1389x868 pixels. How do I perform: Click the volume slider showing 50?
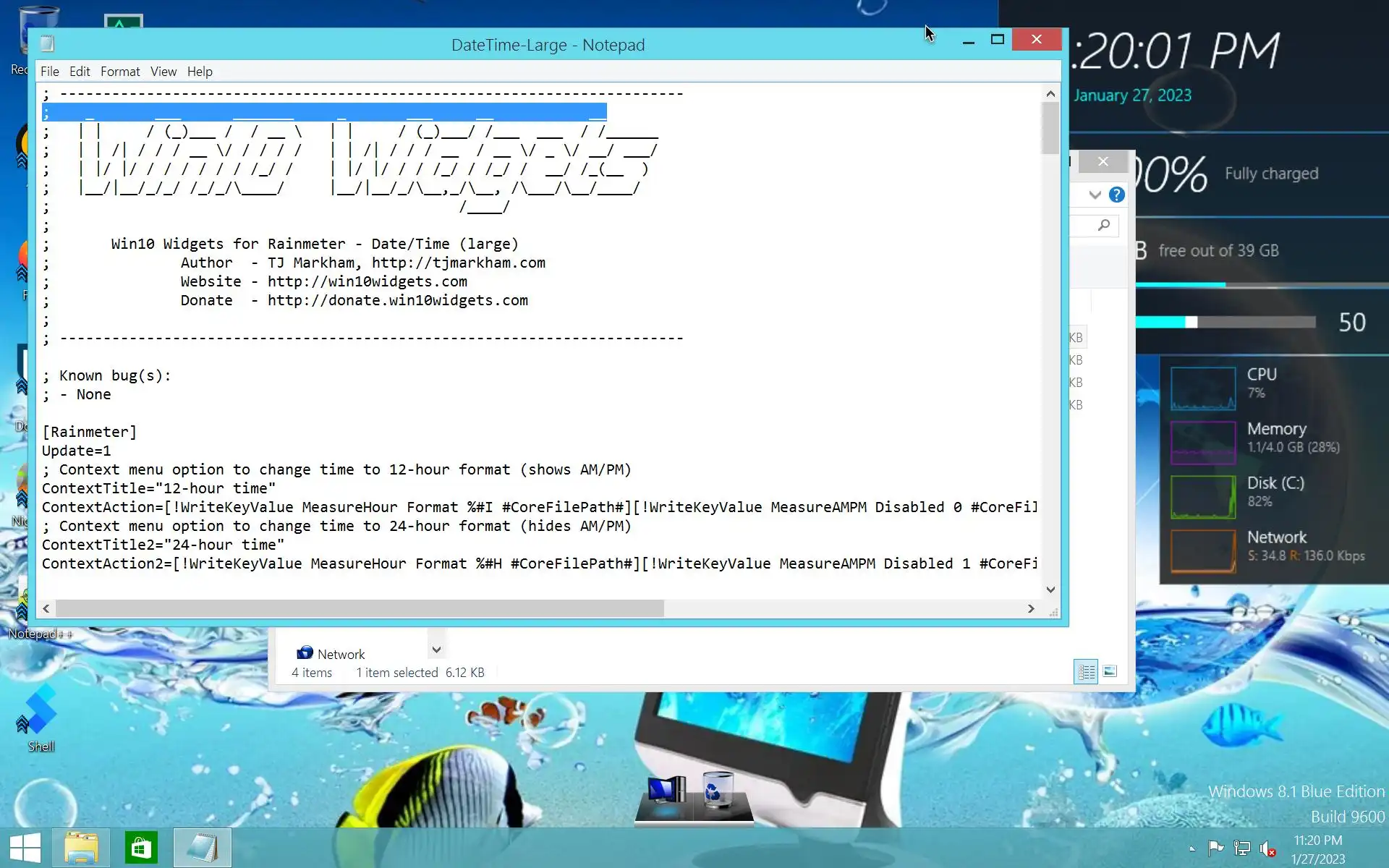click(1191, 323)
